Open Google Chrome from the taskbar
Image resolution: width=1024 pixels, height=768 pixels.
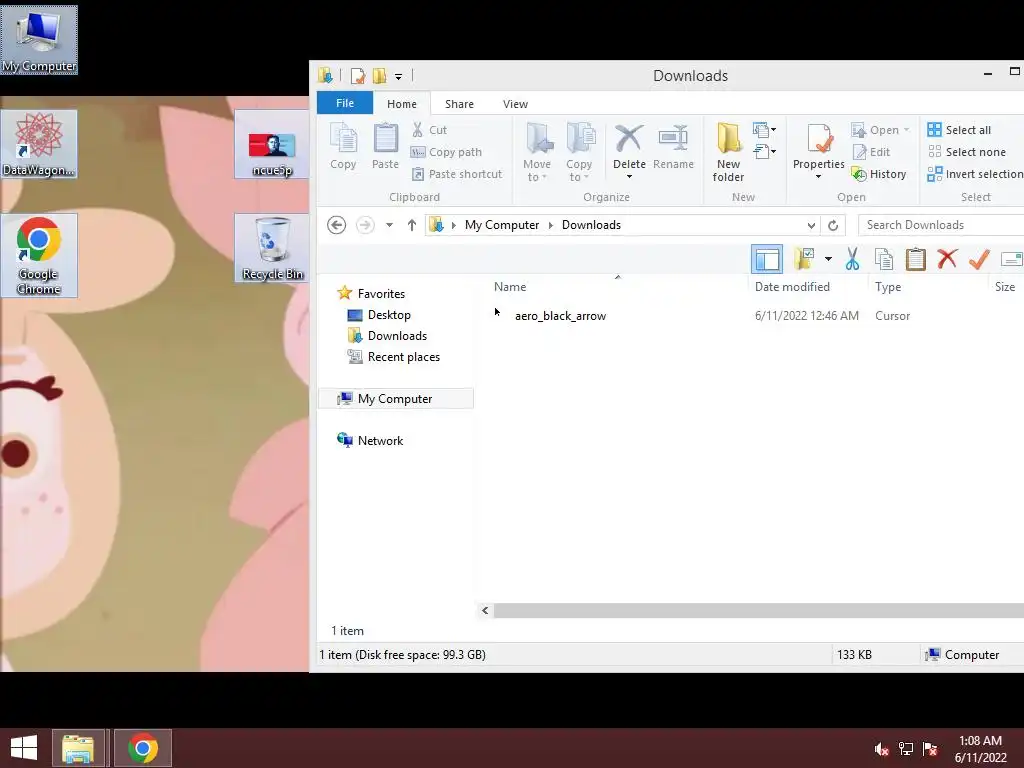click(142, 748)
